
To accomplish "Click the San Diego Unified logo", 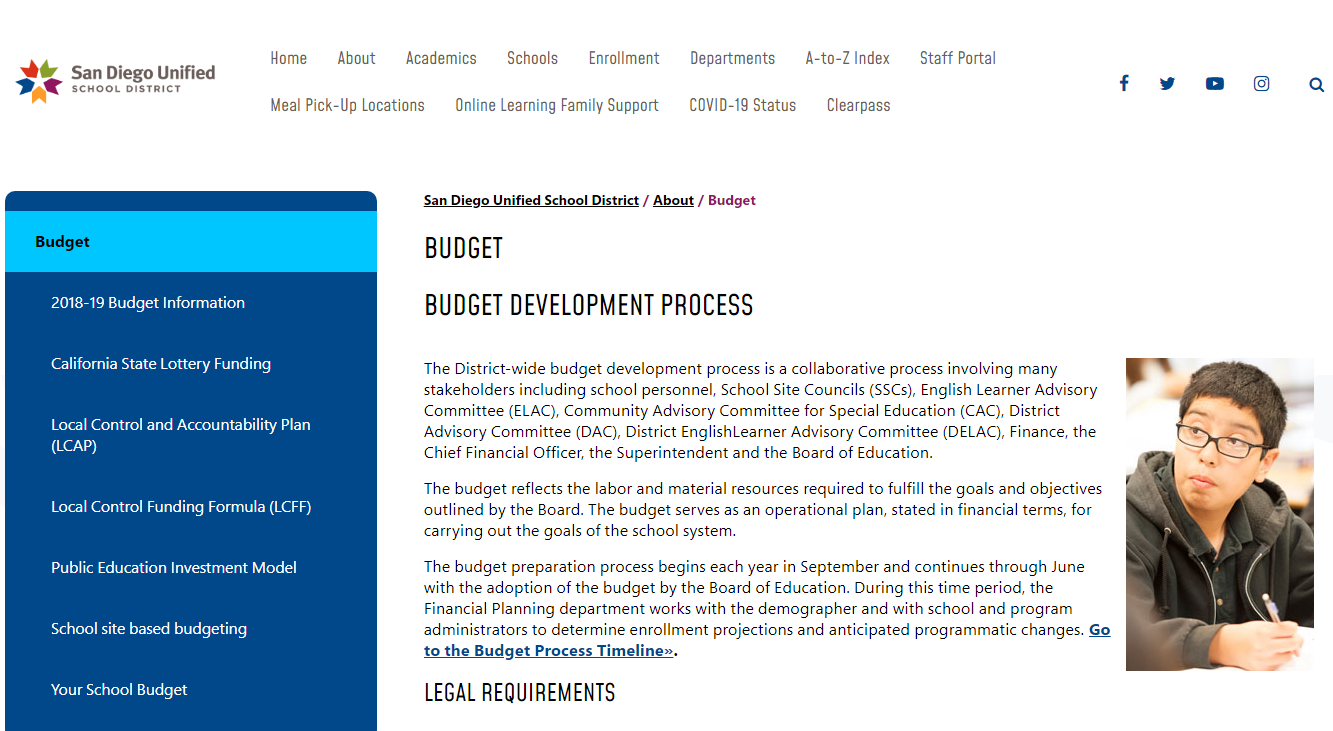I will (116, 81).
